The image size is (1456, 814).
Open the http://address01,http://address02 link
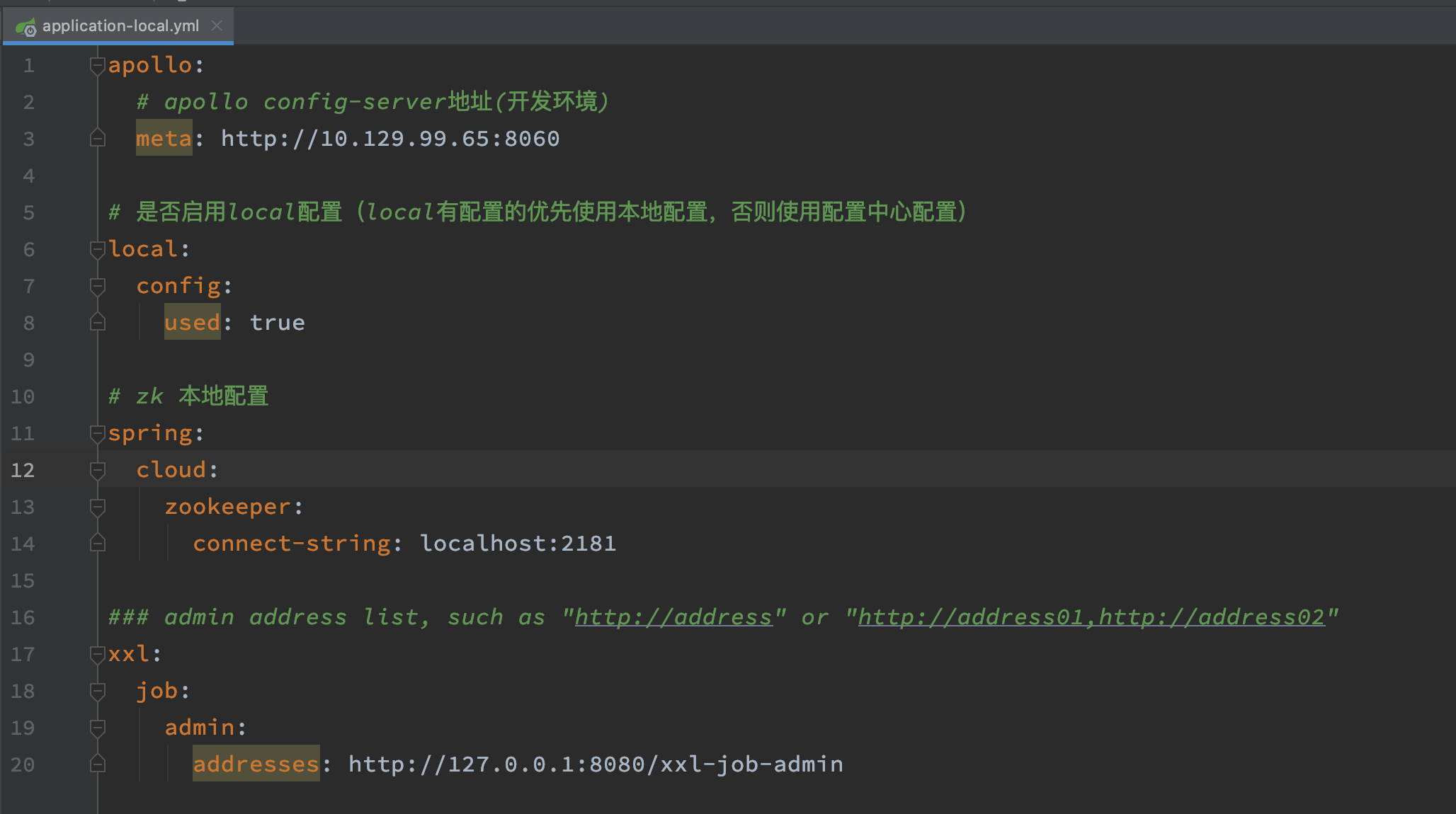(x=1091, y=617)
